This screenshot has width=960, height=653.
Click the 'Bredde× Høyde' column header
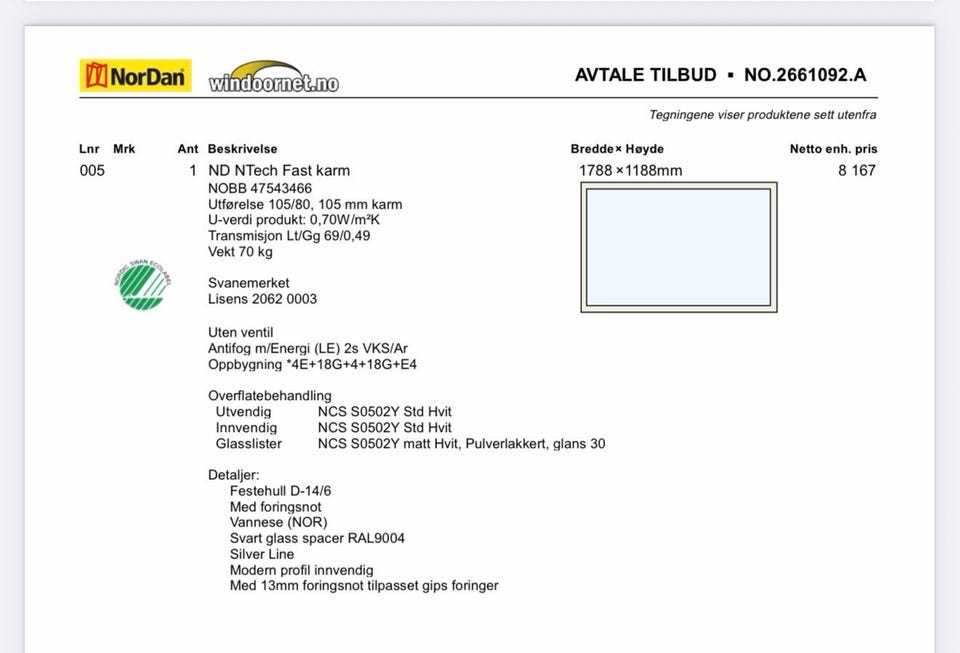click(617, 149)
